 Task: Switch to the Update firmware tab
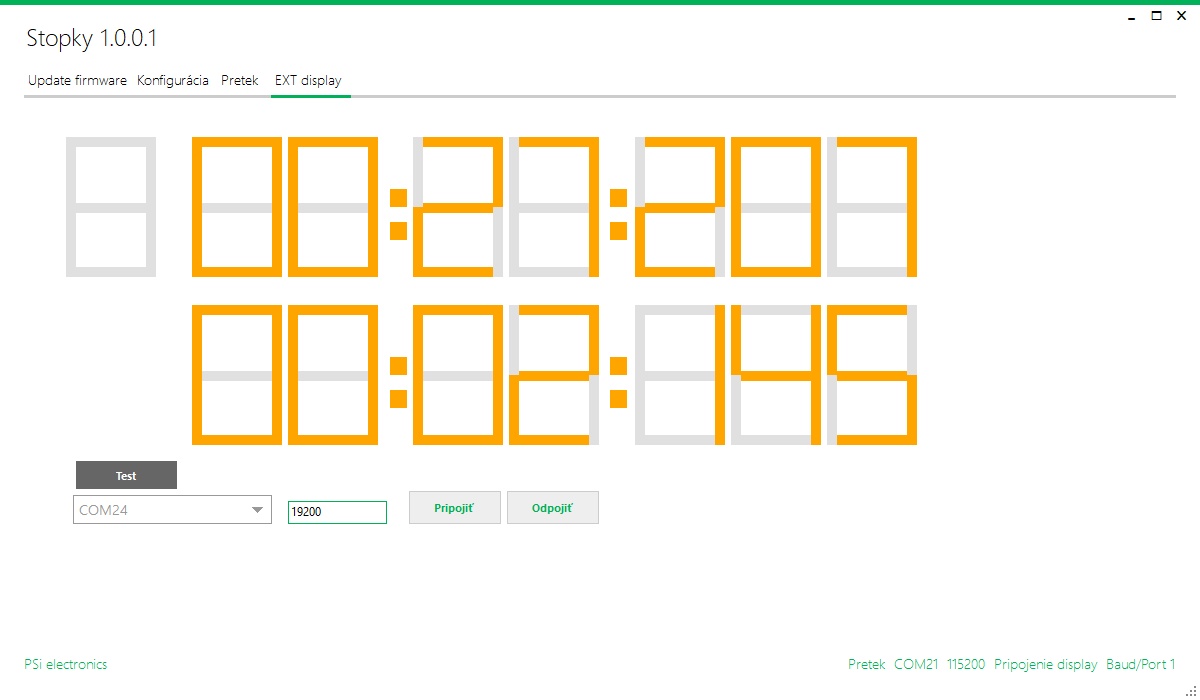pos(77,81)
